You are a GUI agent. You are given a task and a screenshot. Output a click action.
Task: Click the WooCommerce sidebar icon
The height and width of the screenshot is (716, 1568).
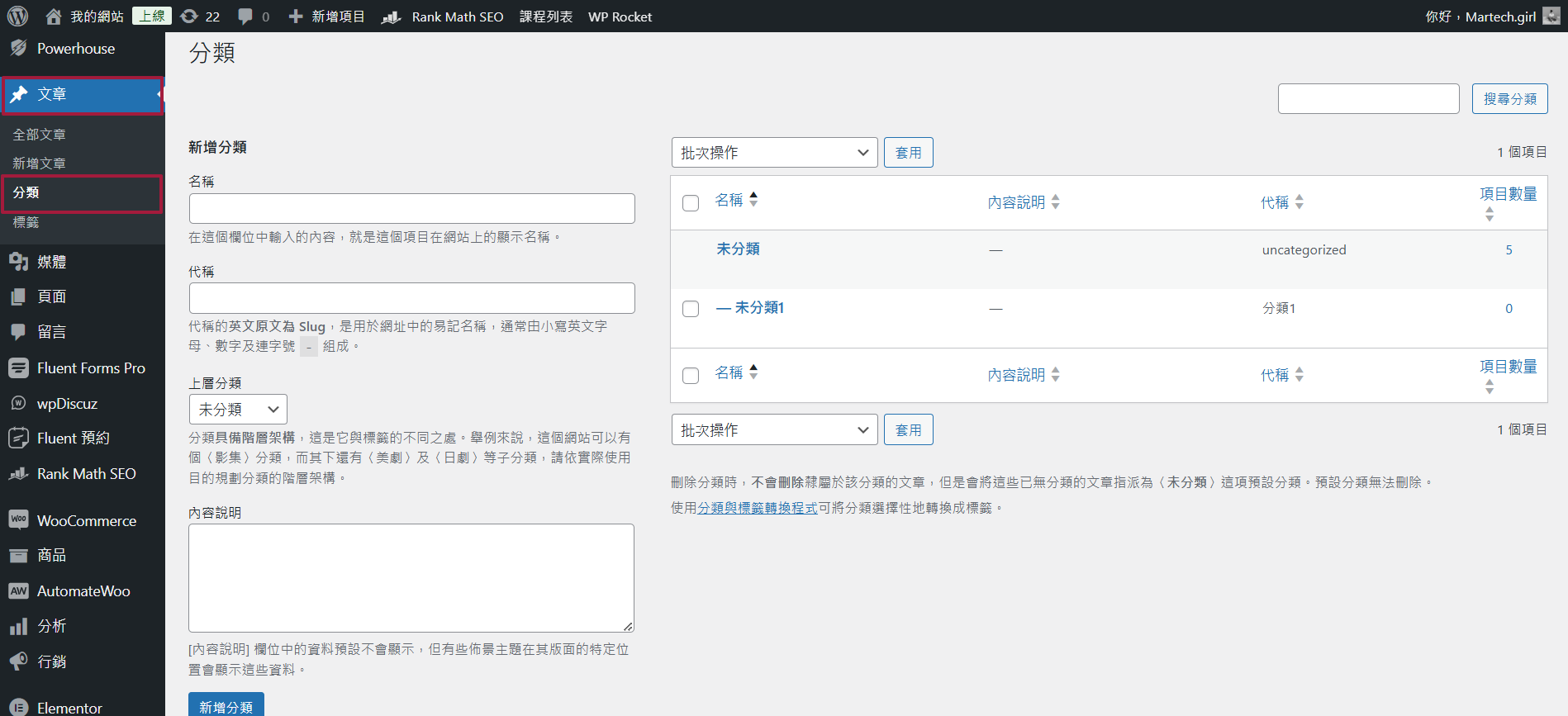click(x=18, y=520)
